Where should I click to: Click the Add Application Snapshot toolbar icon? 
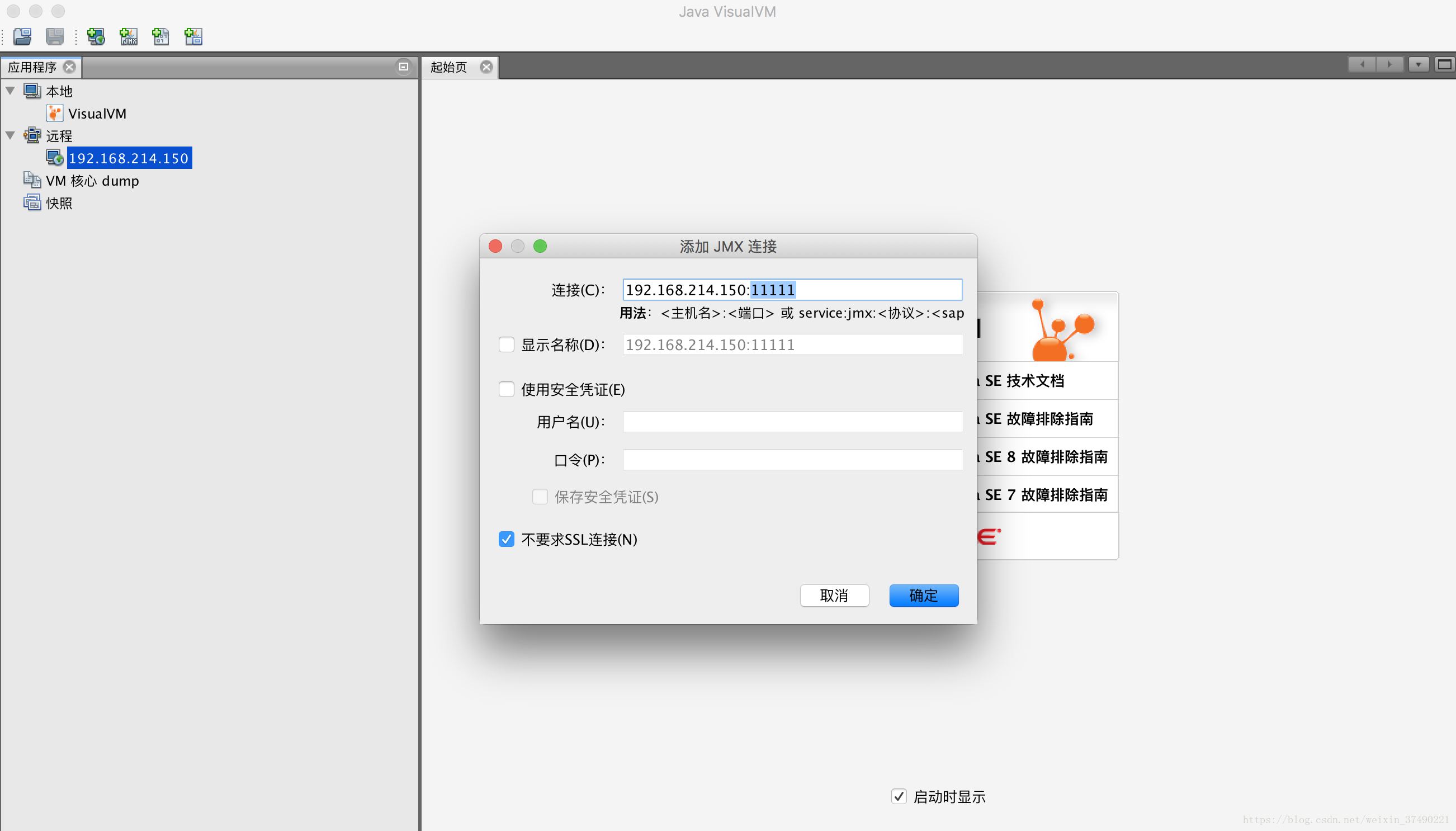tap(193, 36)
